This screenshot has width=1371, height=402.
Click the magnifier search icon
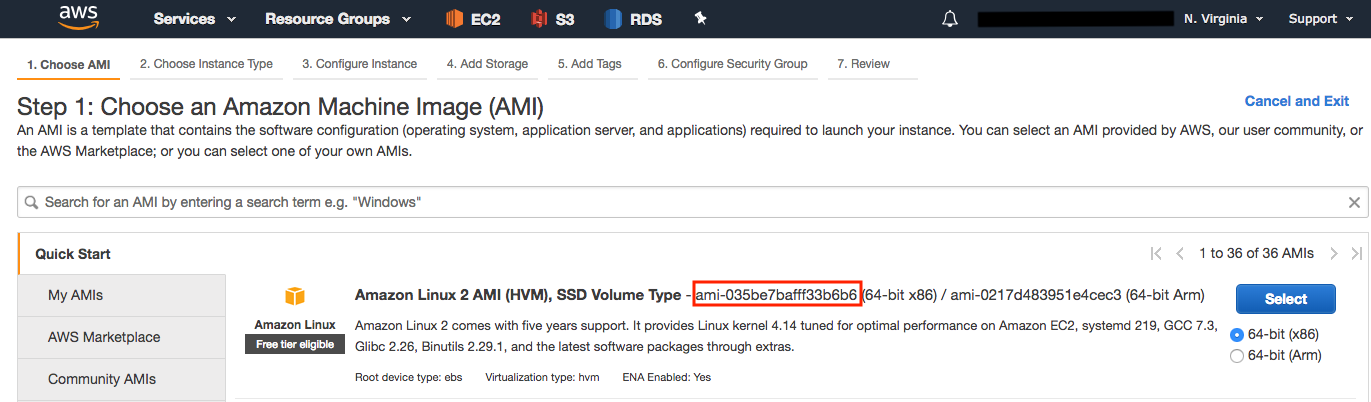click(32, 202)
